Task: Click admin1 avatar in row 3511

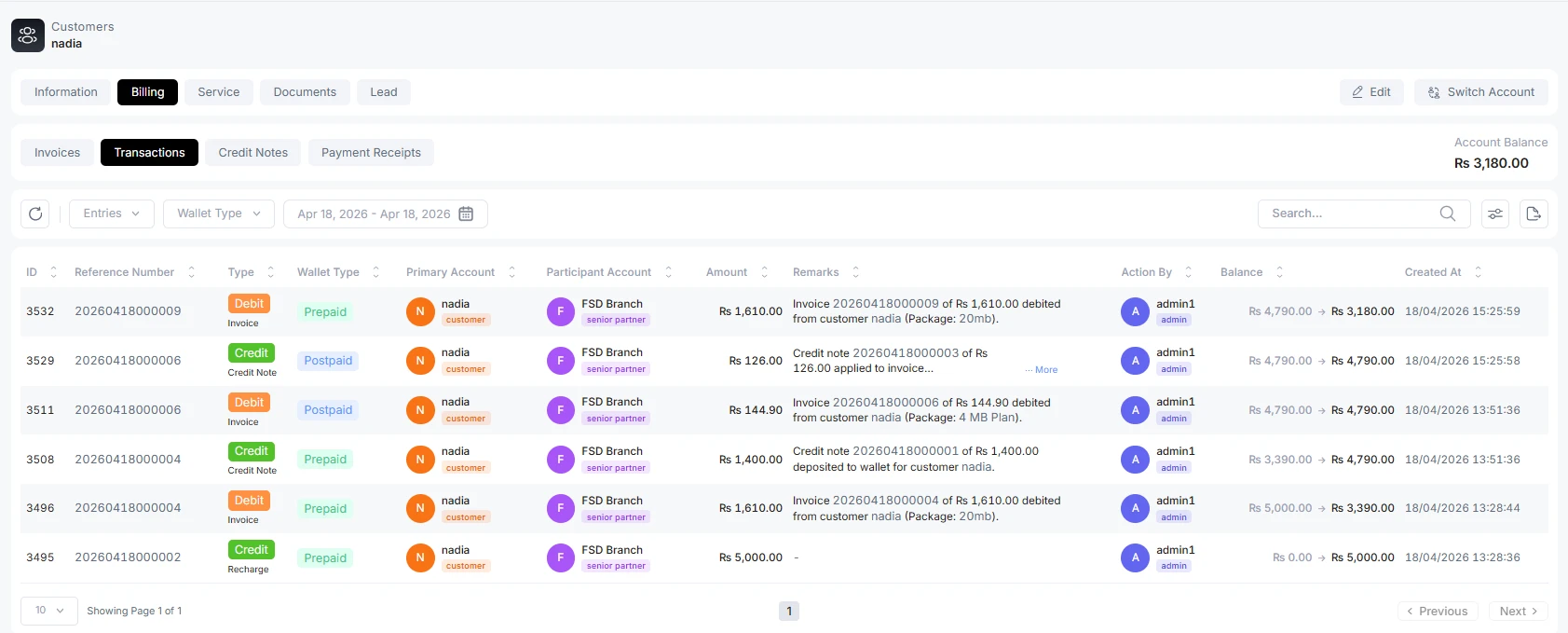Action: coord(1135,410)
